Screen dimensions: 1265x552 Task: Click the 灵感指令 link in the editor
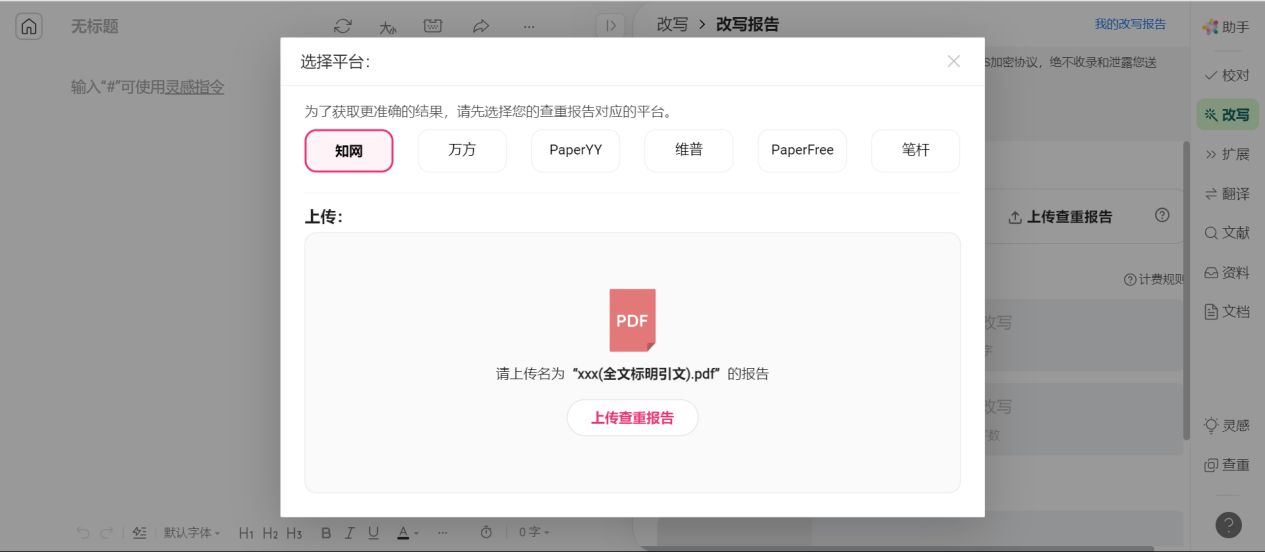[x=195, y=87]
